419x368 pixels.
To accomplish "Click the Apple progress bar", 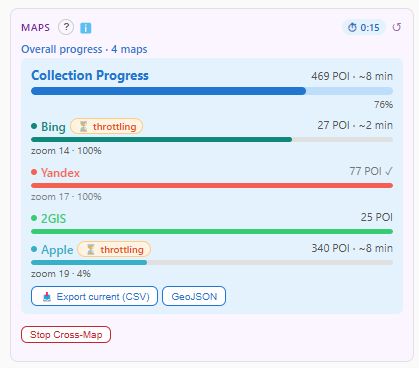I will click(212, 263).
